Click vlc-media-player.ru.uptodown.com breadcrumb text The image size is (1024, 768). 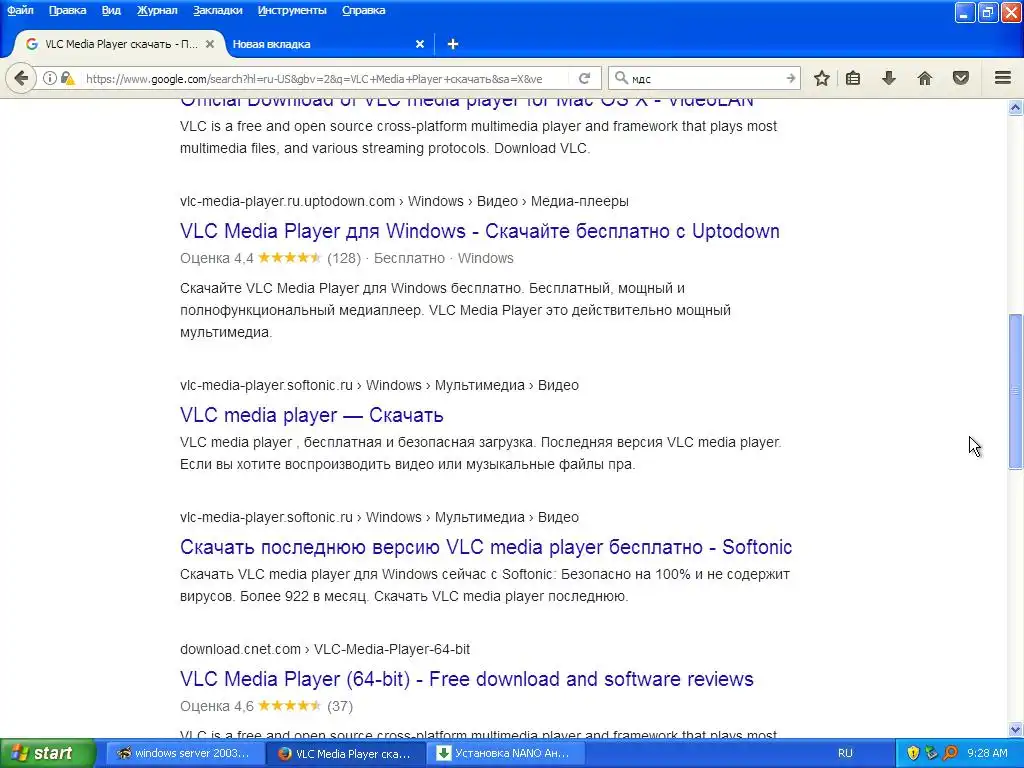click(287, 201)
